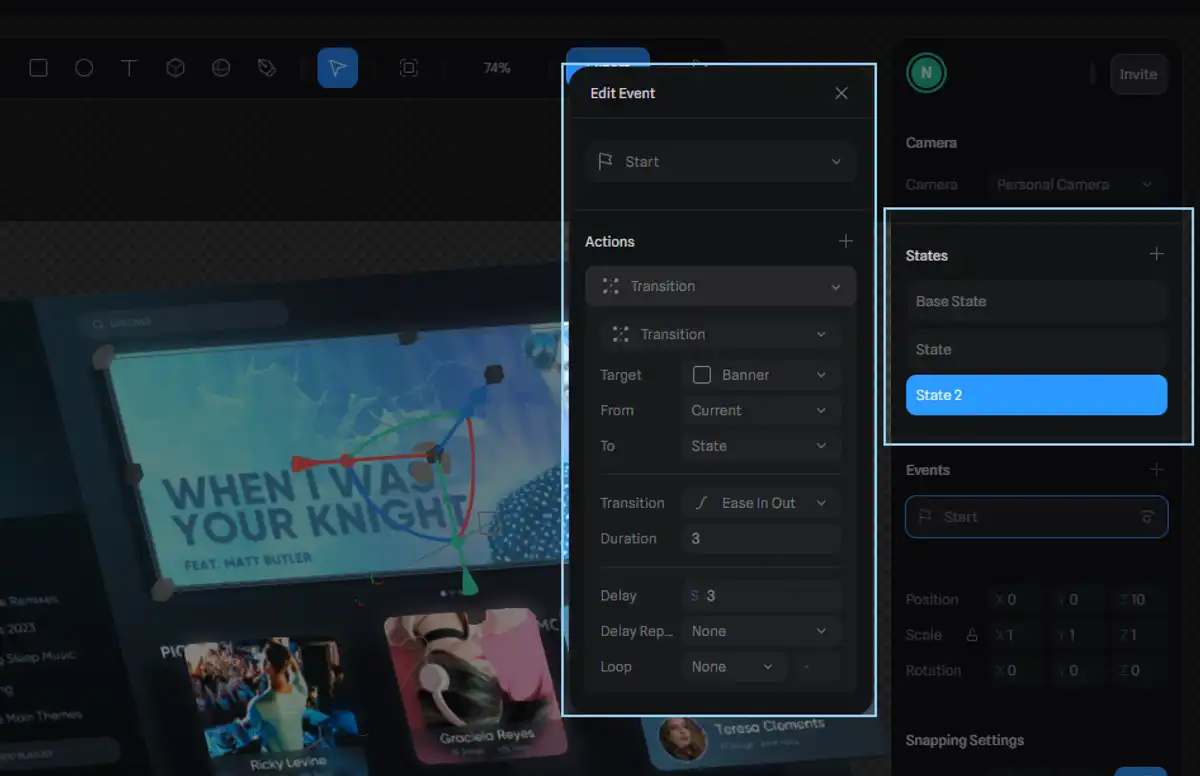
Task: Select the Ellipse shape tool
Action: [84, 68]
